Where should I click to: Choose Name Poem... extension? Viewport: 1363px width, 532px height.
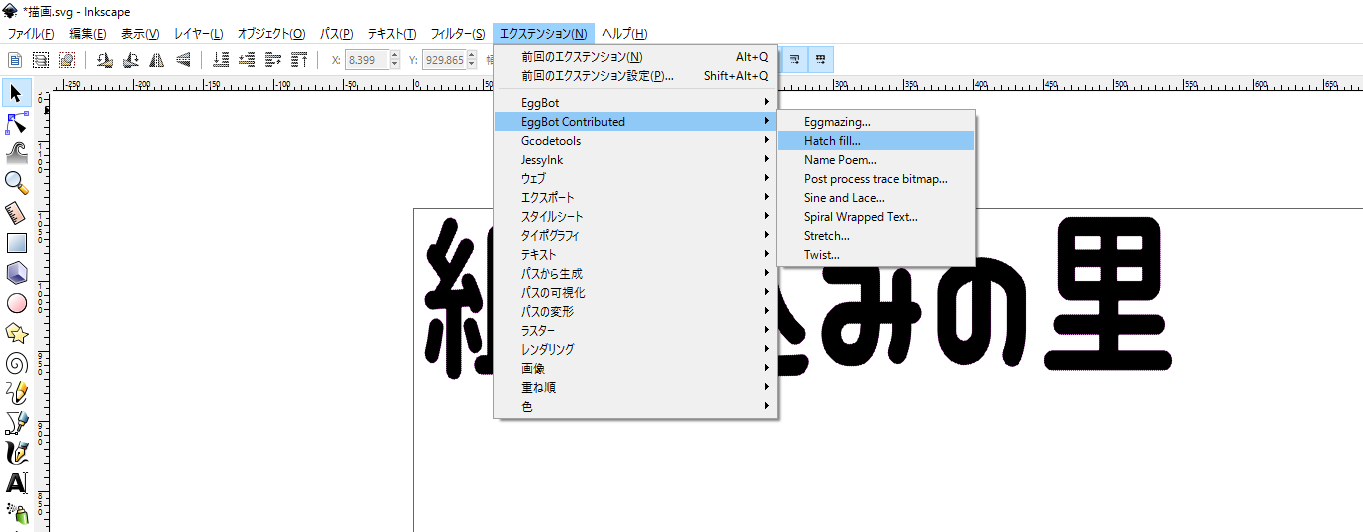875,160
